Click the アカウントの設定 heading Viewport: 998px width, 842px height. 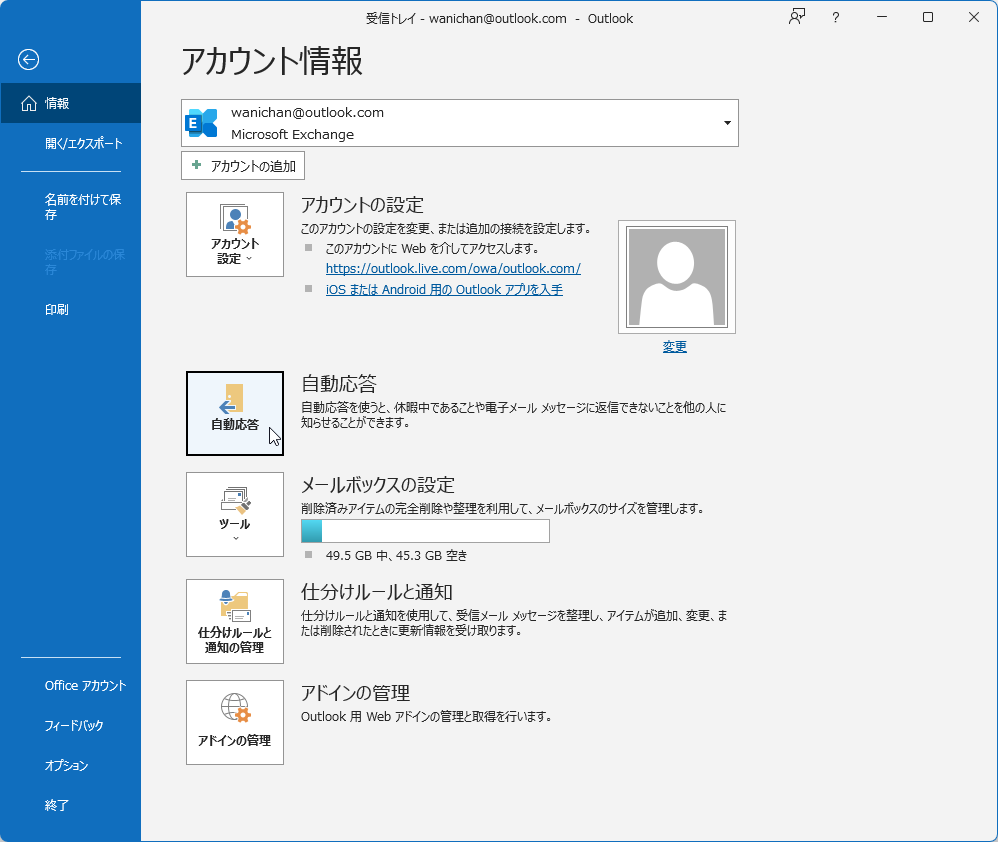pos(362,205)
